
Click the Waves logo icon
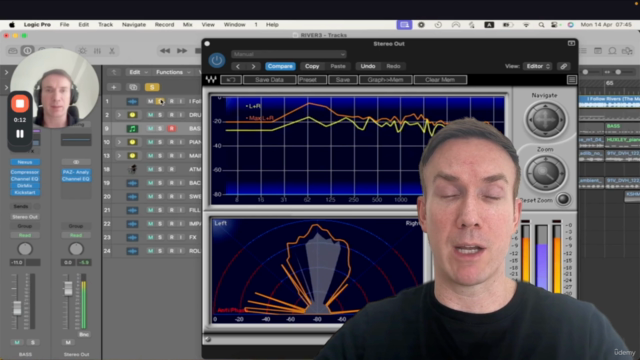211,80
